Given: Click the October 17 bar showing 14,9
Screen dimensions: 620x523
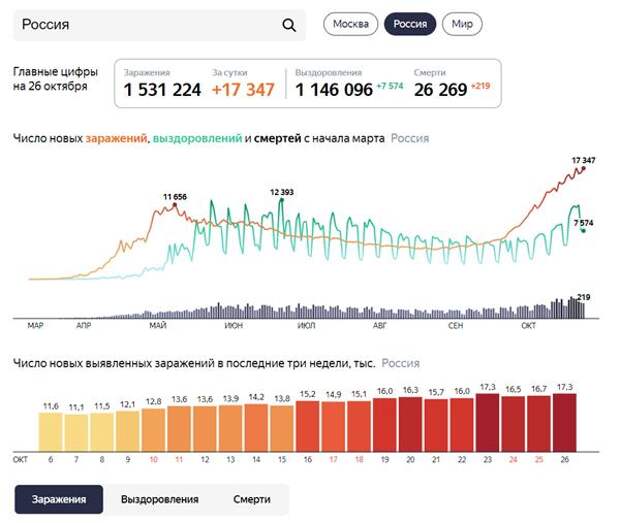Looking at the screenshot, I should pos(333,427).
